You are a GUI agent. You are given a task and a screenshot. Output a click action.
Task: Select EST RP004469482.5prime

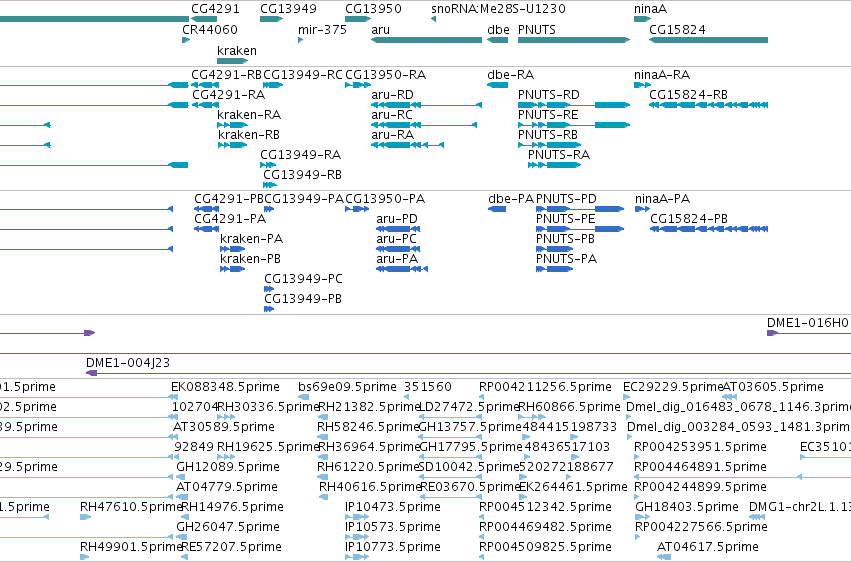click(x=545, y=527)
